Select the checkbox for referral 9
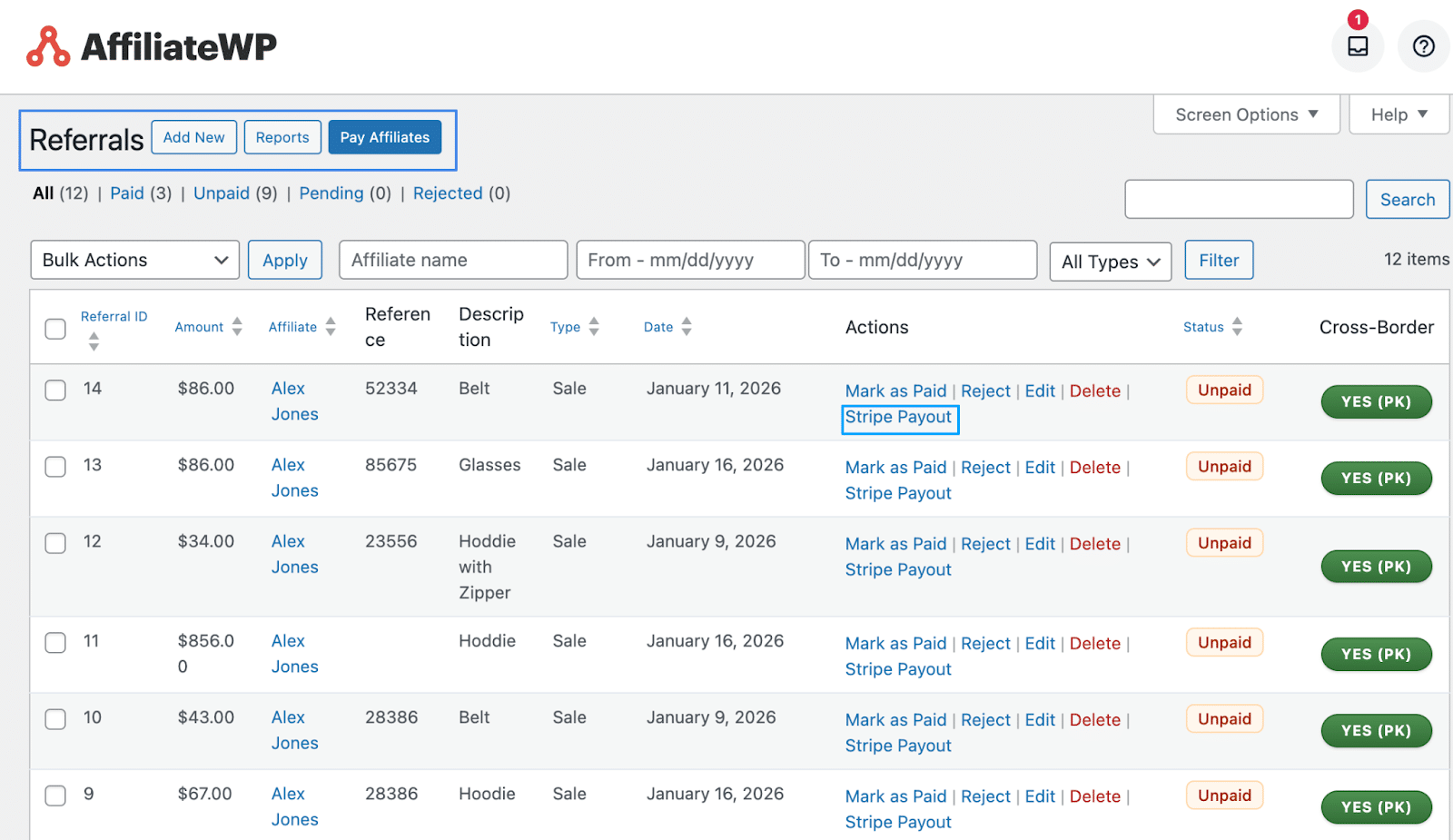Viewport: 1453px width, 840px height. click(x=55, y=796)
